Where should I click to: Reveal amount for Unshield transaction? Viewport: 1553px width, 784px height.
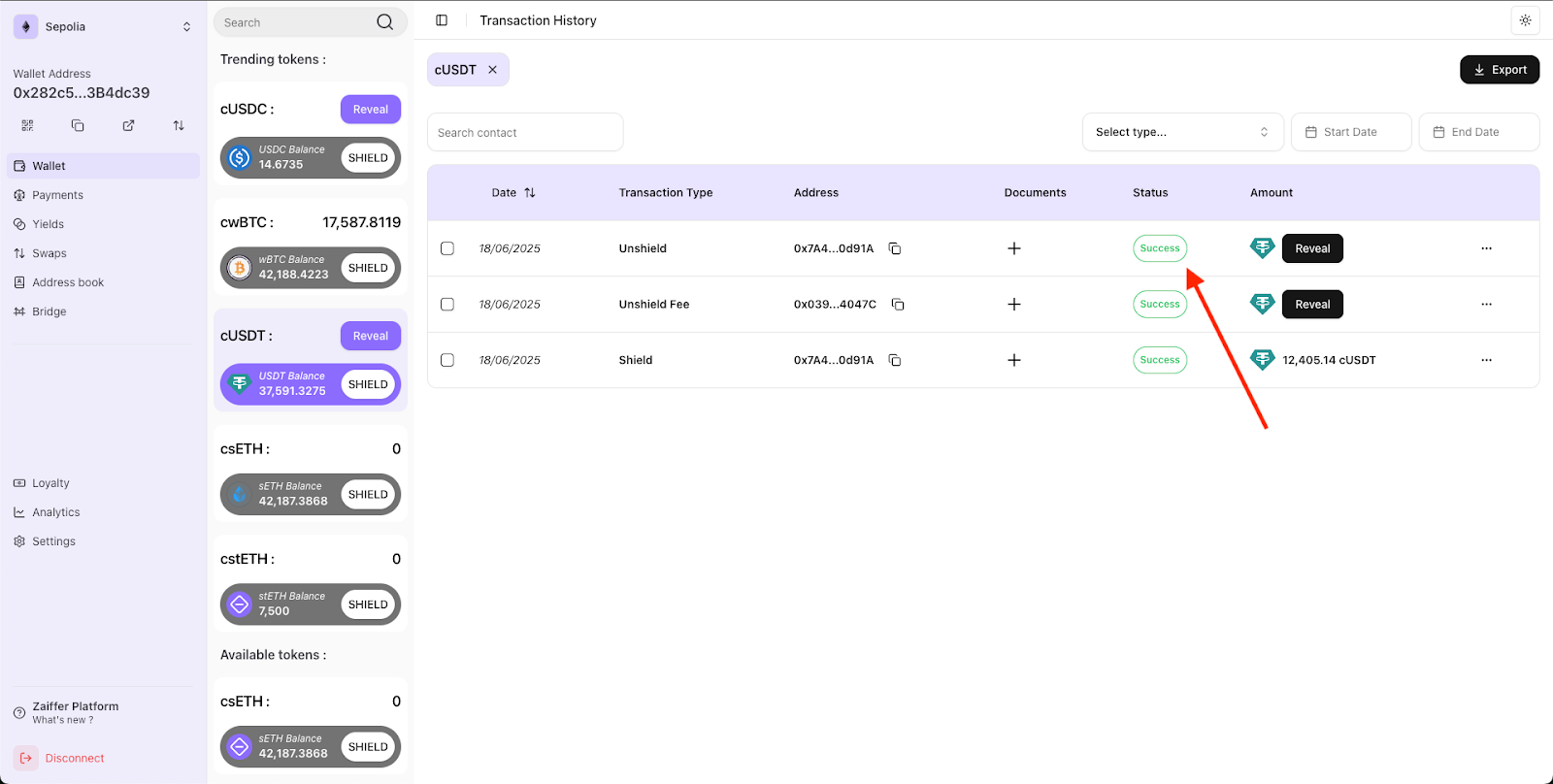point(1312,248)
